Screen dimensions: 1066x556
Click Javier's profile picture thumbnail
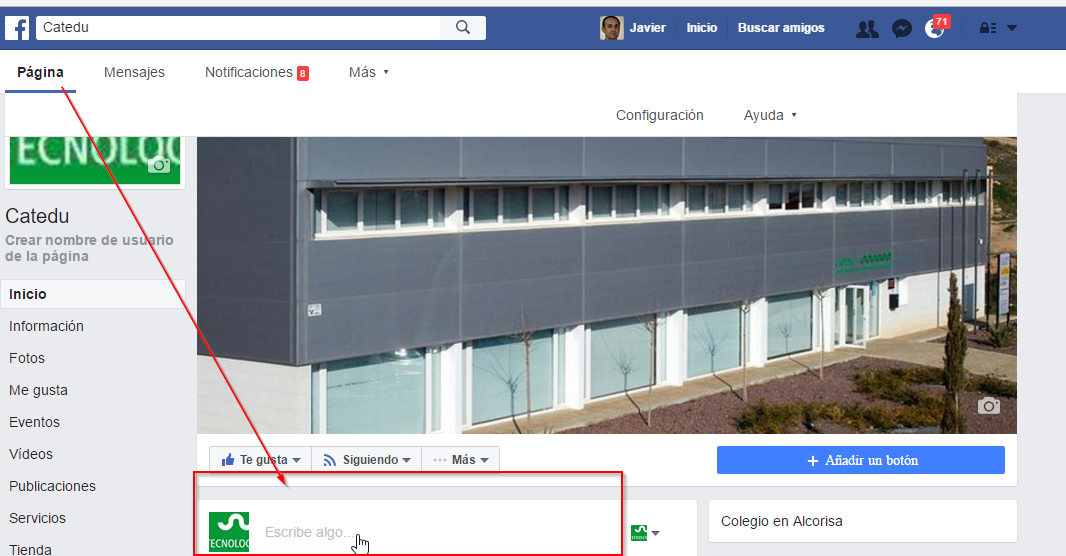(611, 28)
